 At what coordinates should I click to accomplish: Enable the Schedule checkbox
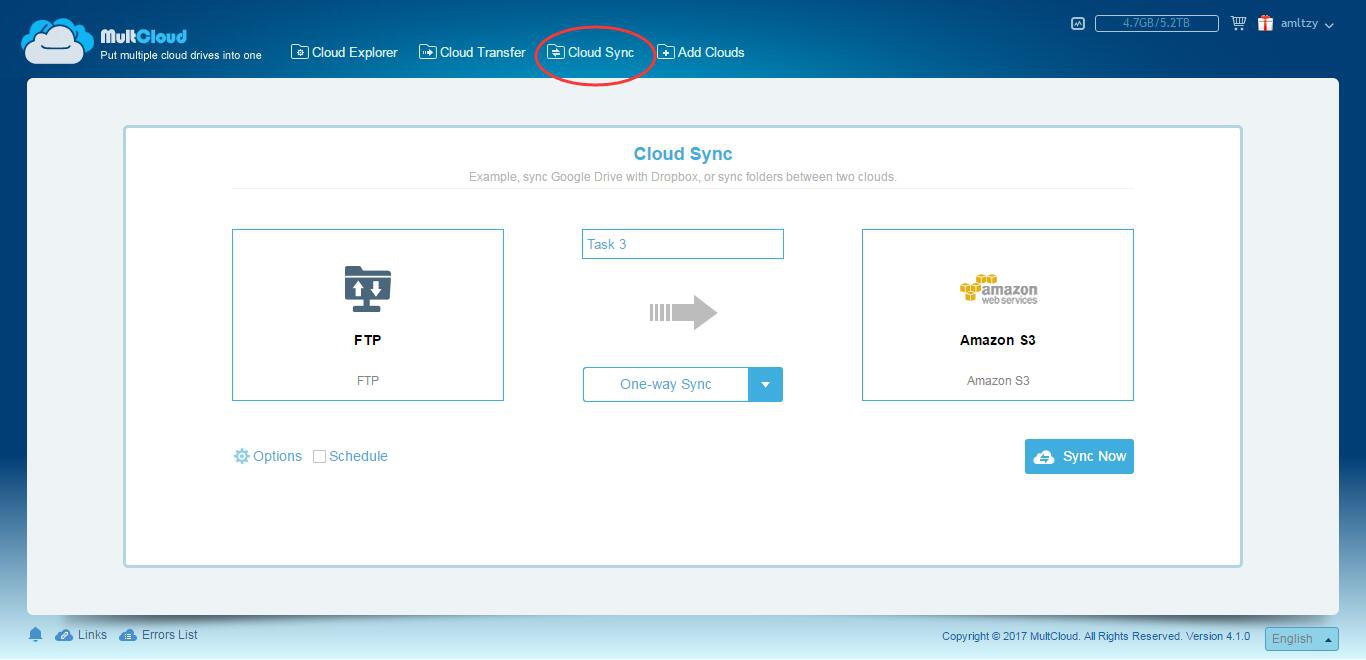(x=320, y=456)
